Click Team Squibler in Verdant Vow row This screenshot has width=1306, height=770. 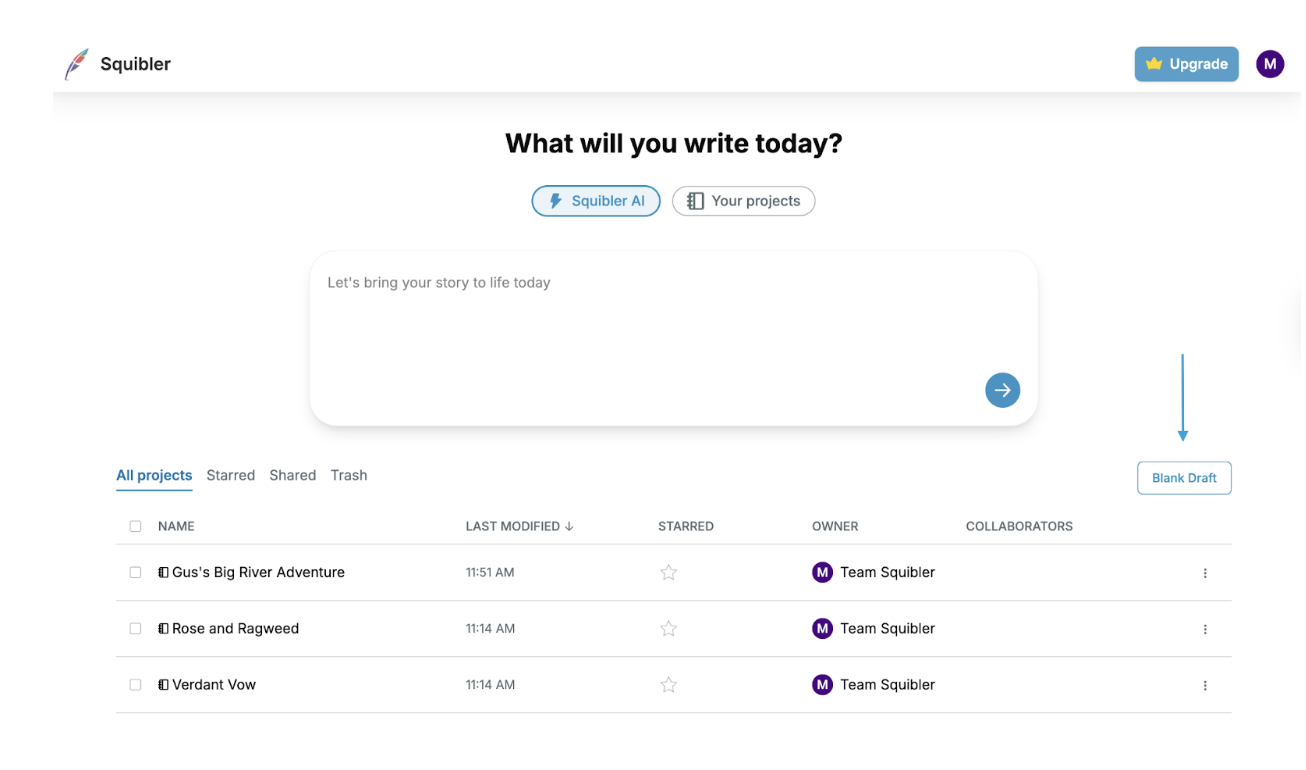tap(887, 684)
